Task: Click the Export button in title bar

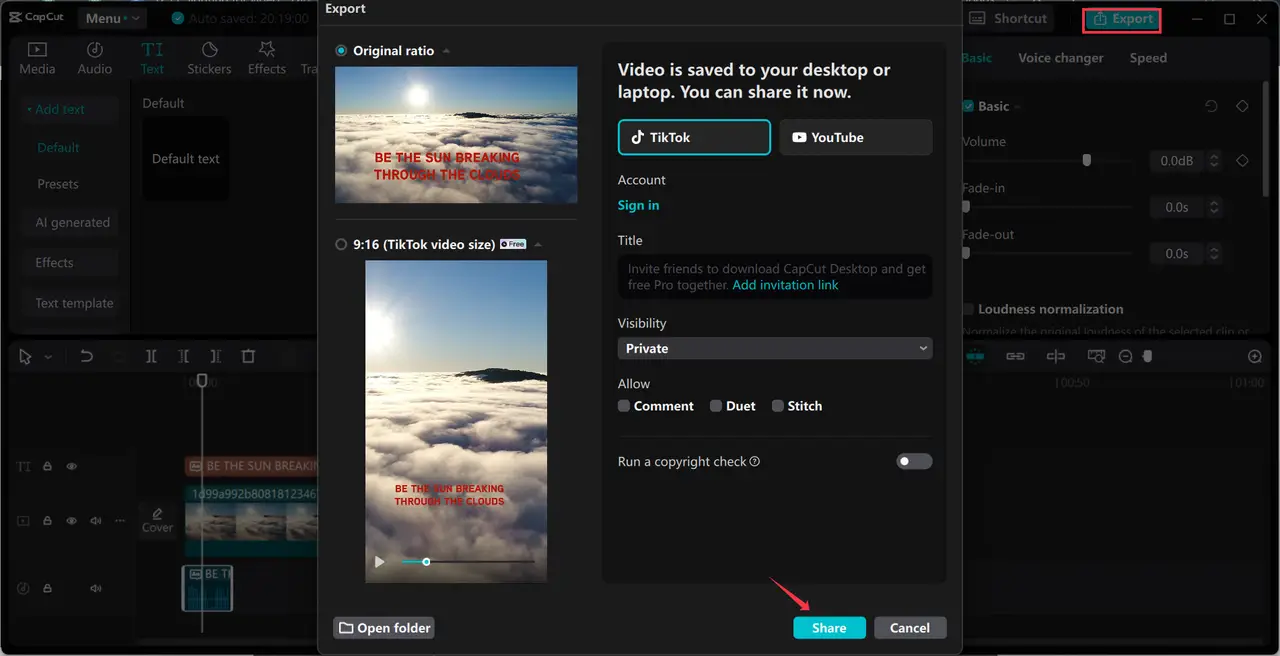Action: 1122,18
